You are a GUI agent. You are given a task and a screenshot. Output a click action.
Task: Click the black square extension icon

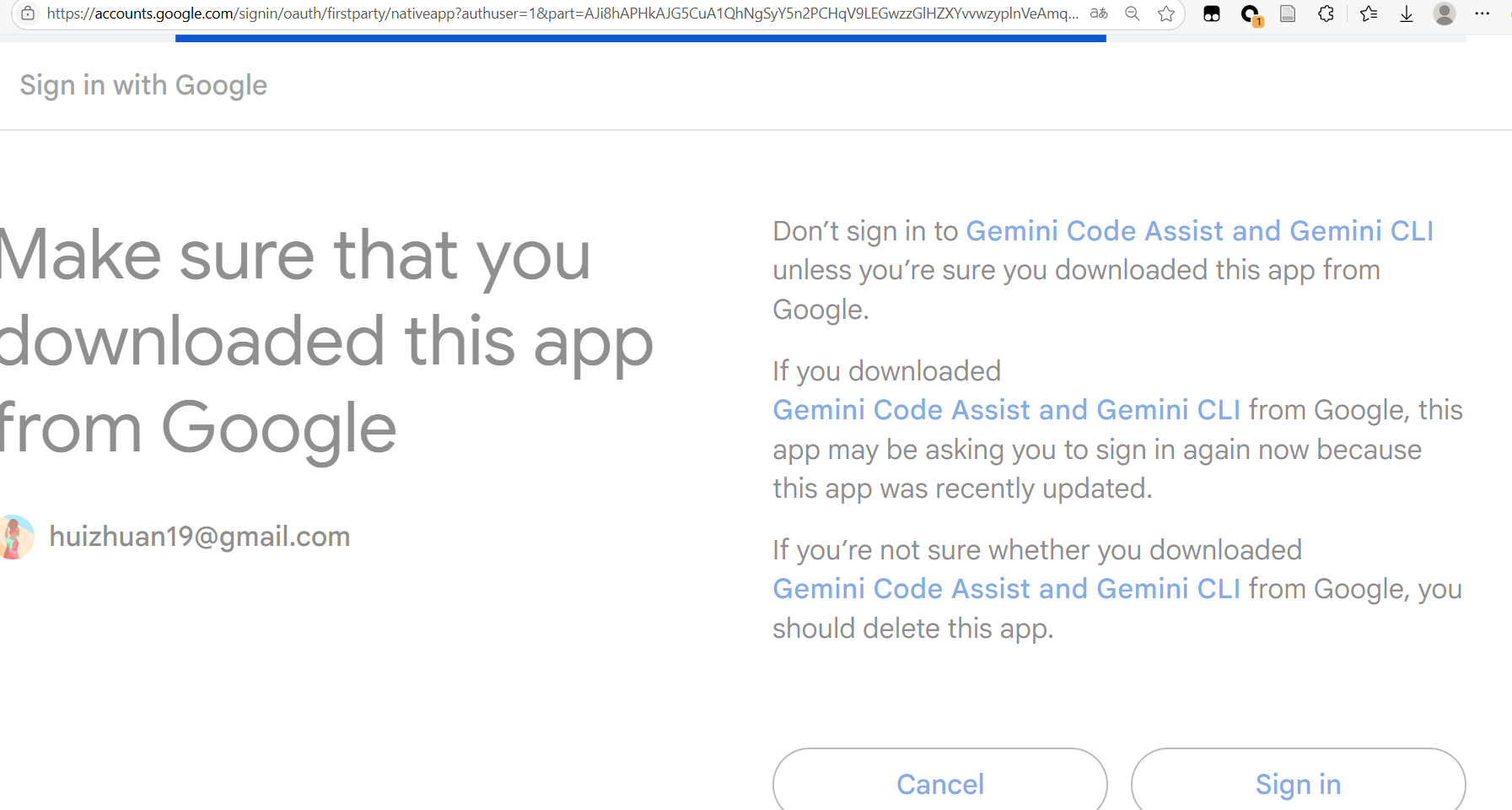coord(1212,13)
